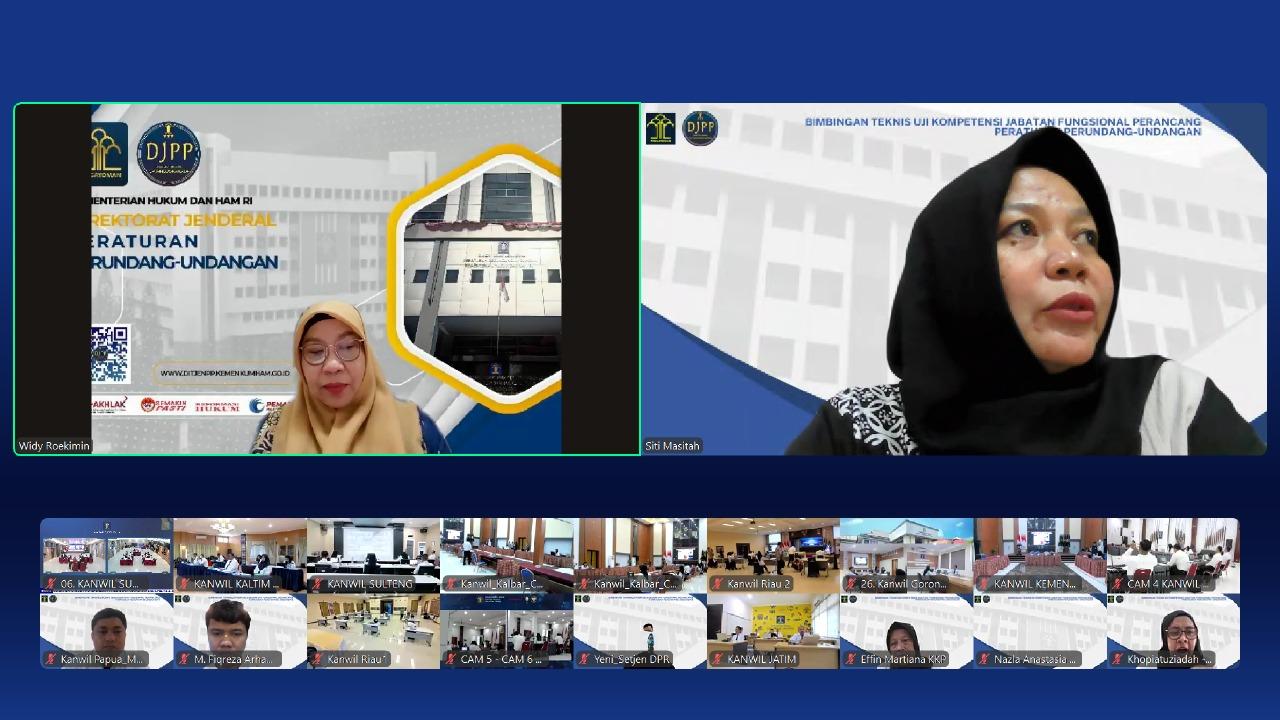Click the muted mic icon on KANWIL KALTIM
This screenshot has height=720, width=1280.
[x=184, y=584]
